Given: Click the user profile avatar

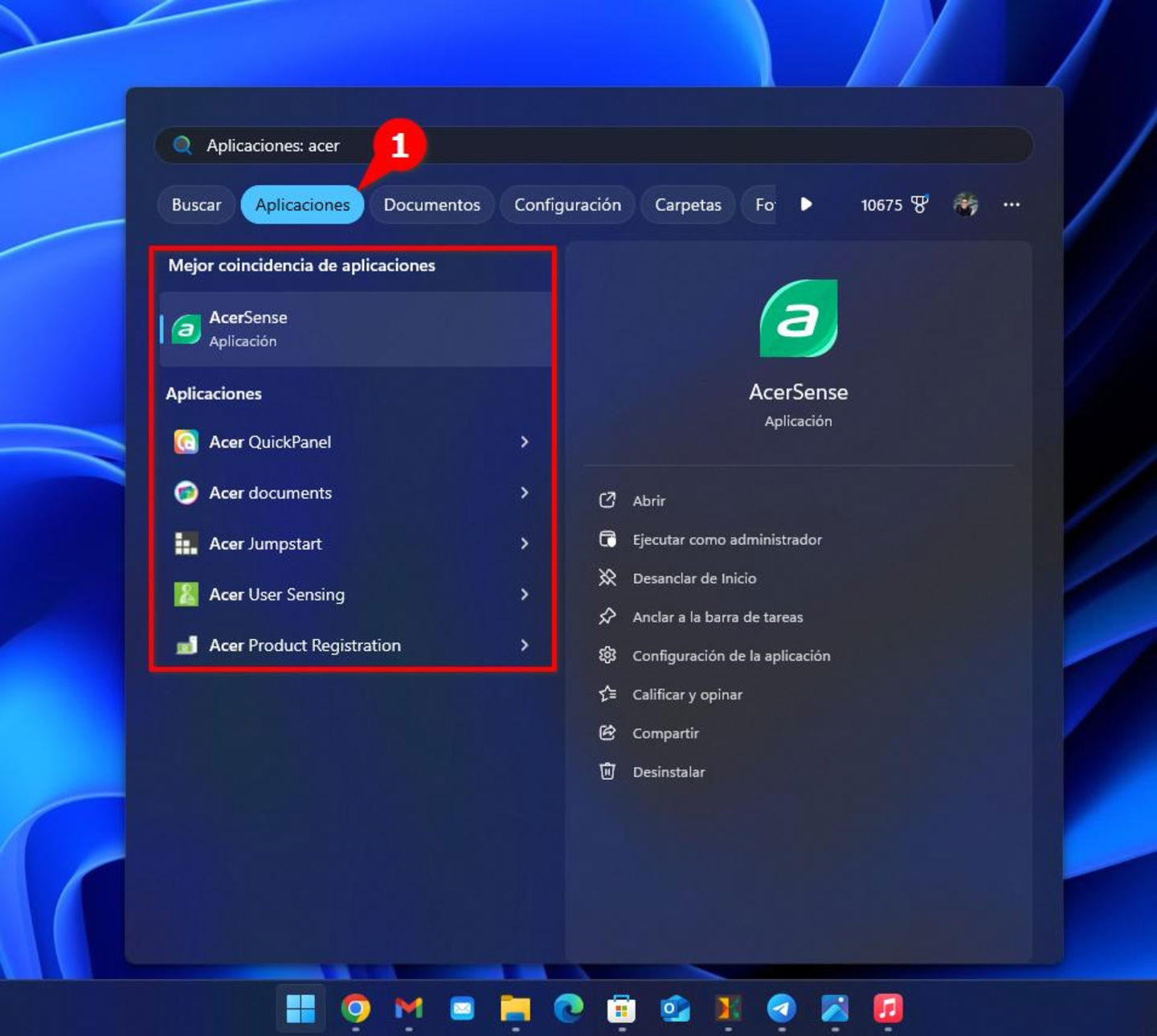Looking at the screenshot, I should [966, 205].
